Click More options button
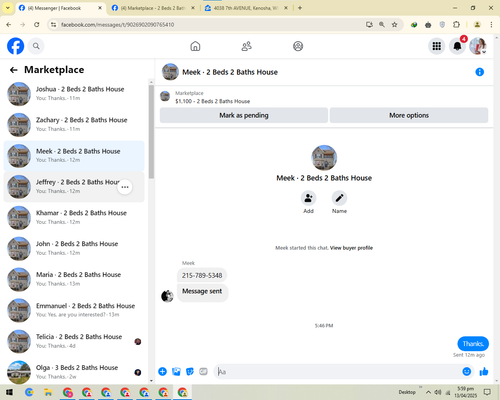The height and width of the screenshot is (400, 500). (409, 115)
